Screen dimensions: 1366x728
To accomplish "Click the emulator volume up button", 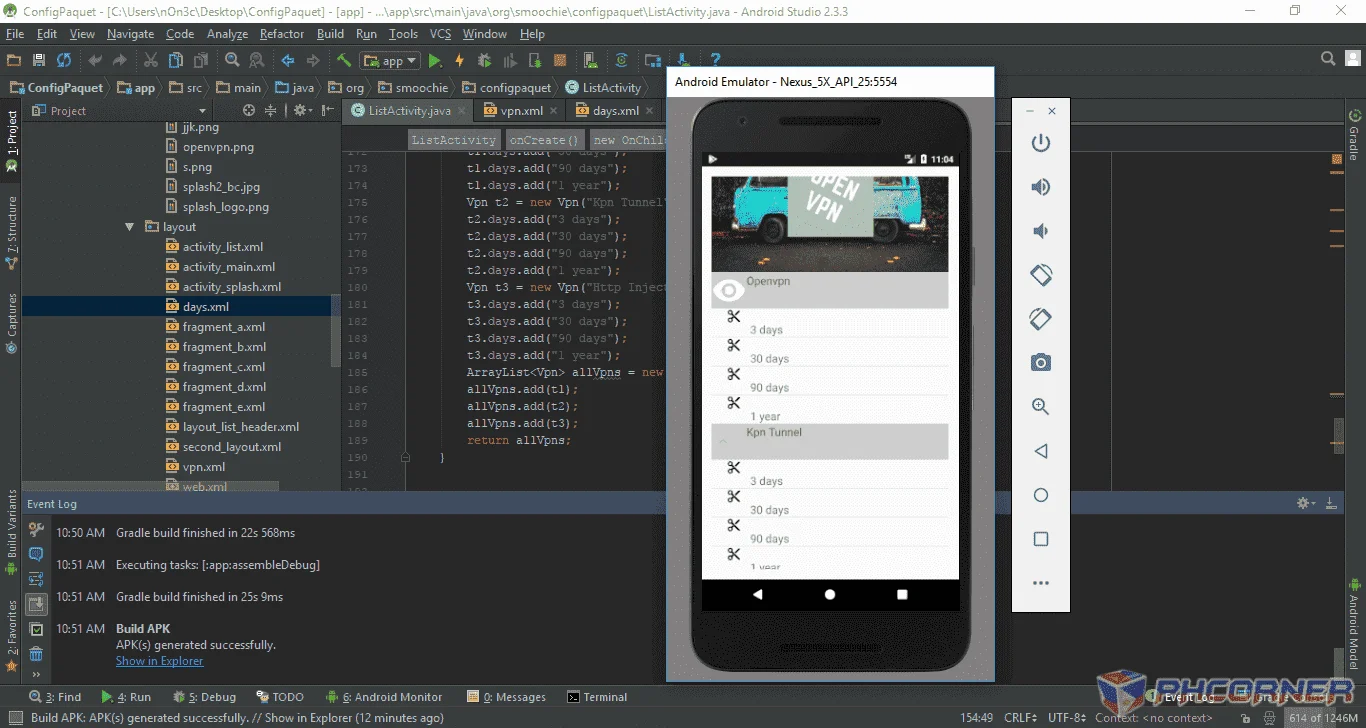I will click(x=1041, y=187).
